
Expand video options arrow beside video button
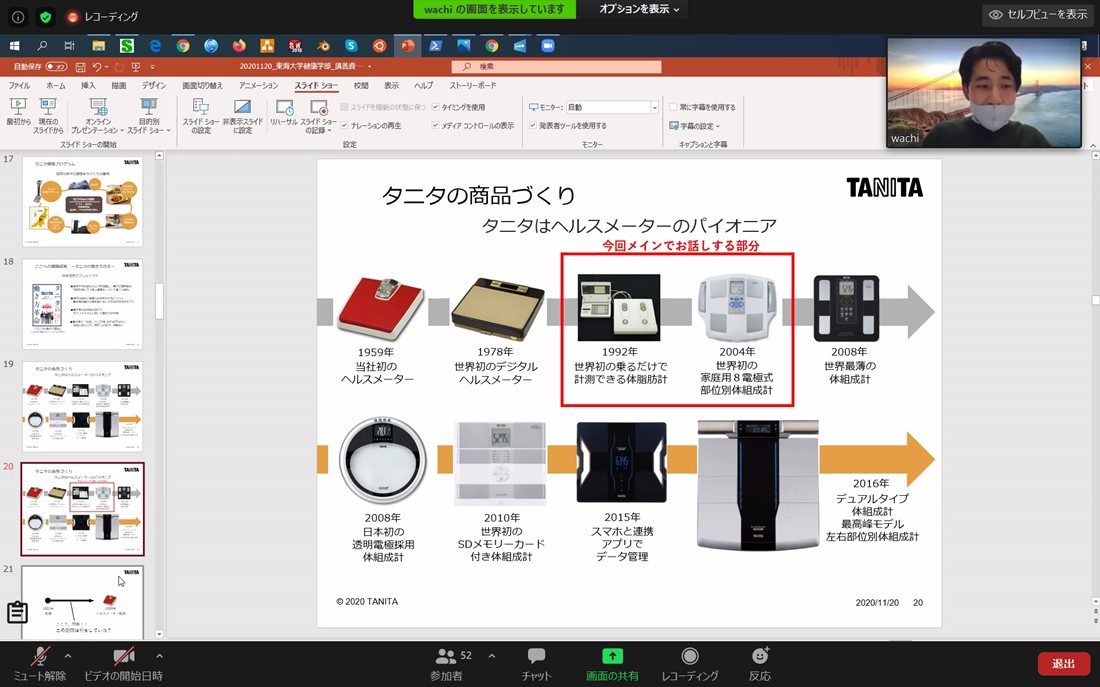159,656
